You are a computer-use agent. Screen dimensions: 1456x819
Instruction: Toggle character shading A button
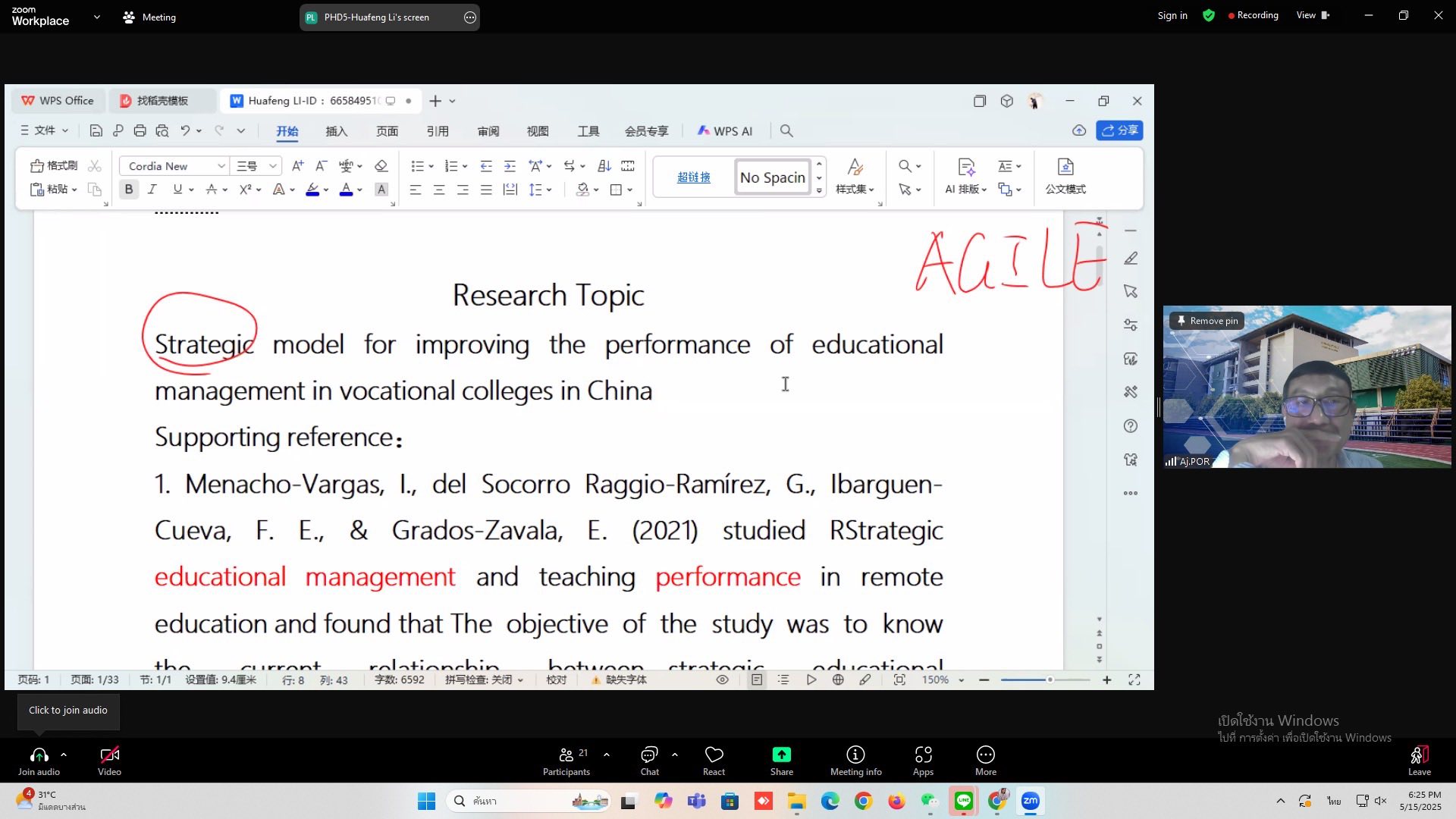381,190
